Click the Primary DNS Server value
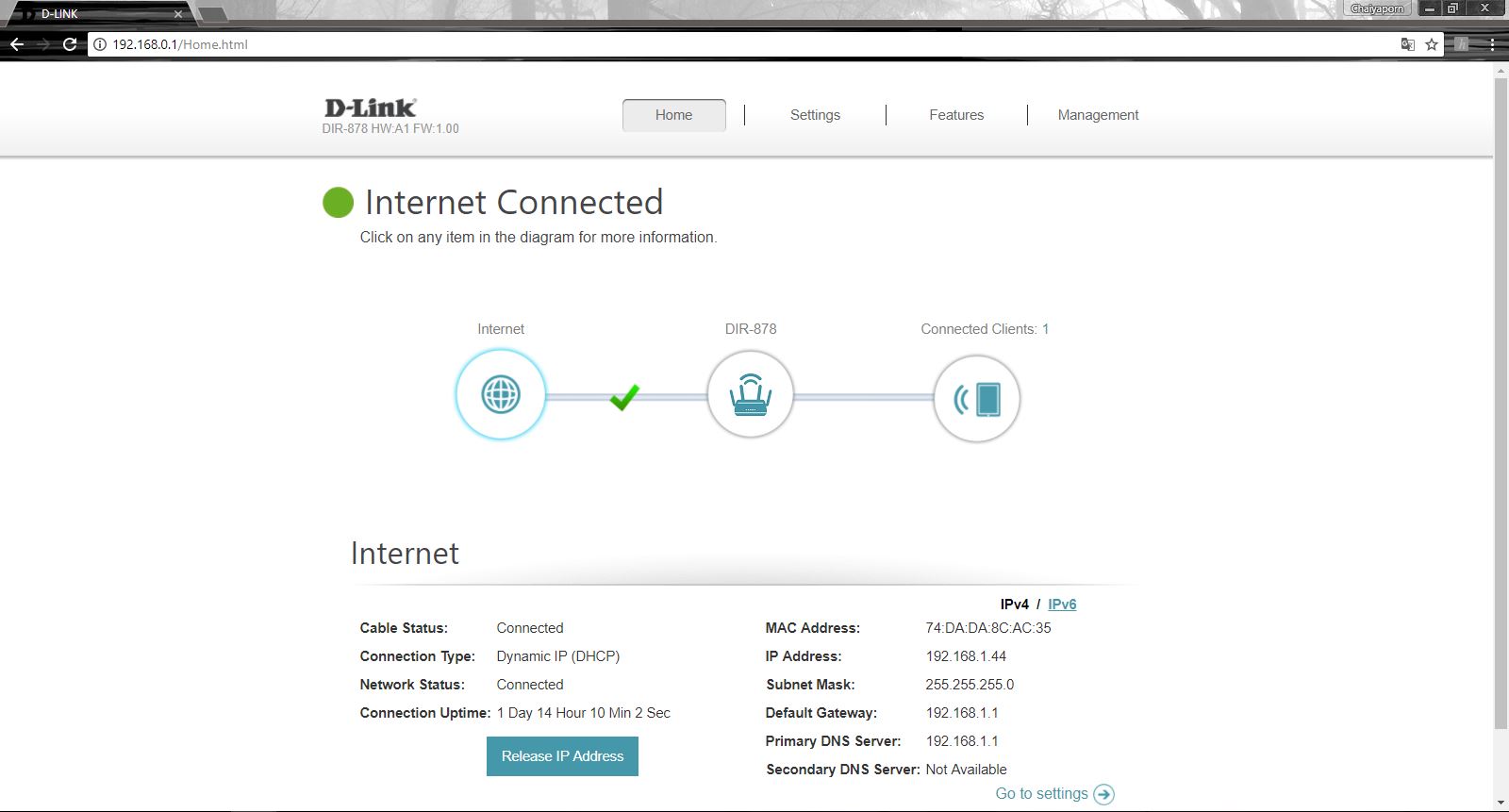Image resolution: width=1509 pixels, height=812 pixels. pos(962,741)
